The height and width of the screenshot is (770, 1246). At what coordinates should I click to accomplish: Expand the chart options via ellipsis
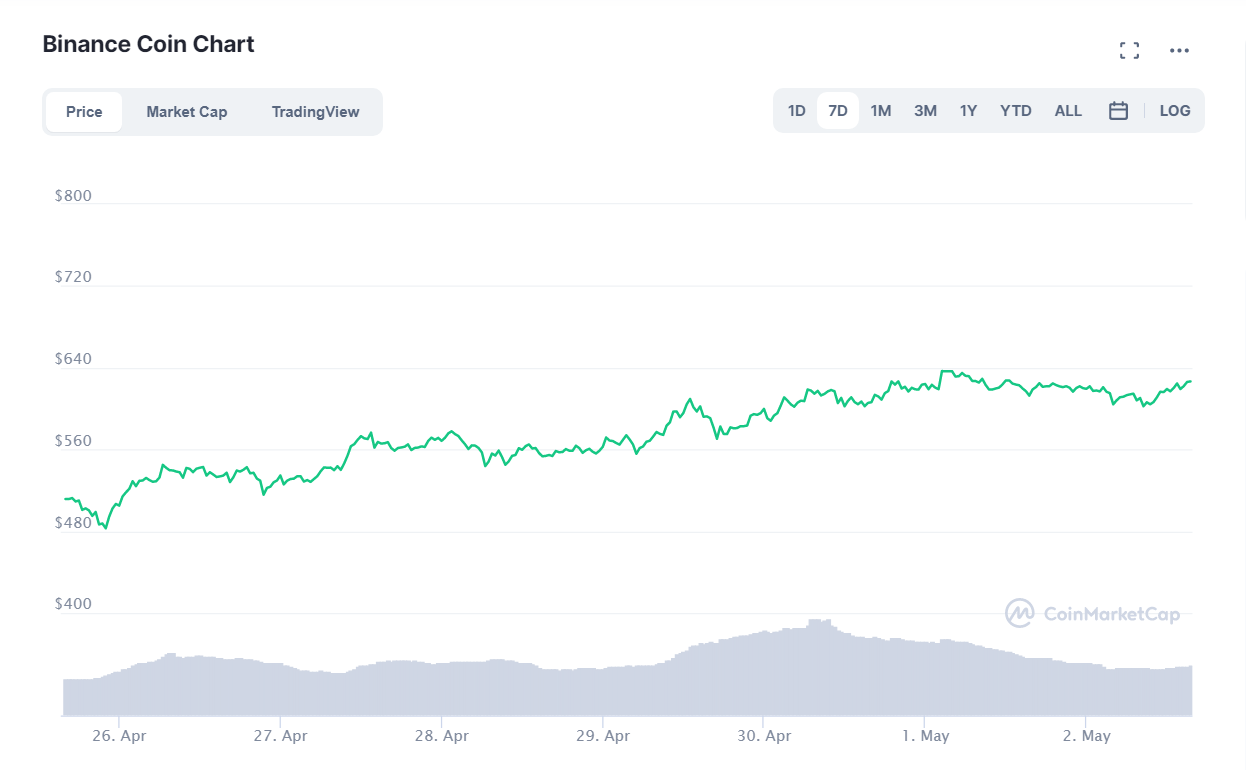tap(1179, 50)
